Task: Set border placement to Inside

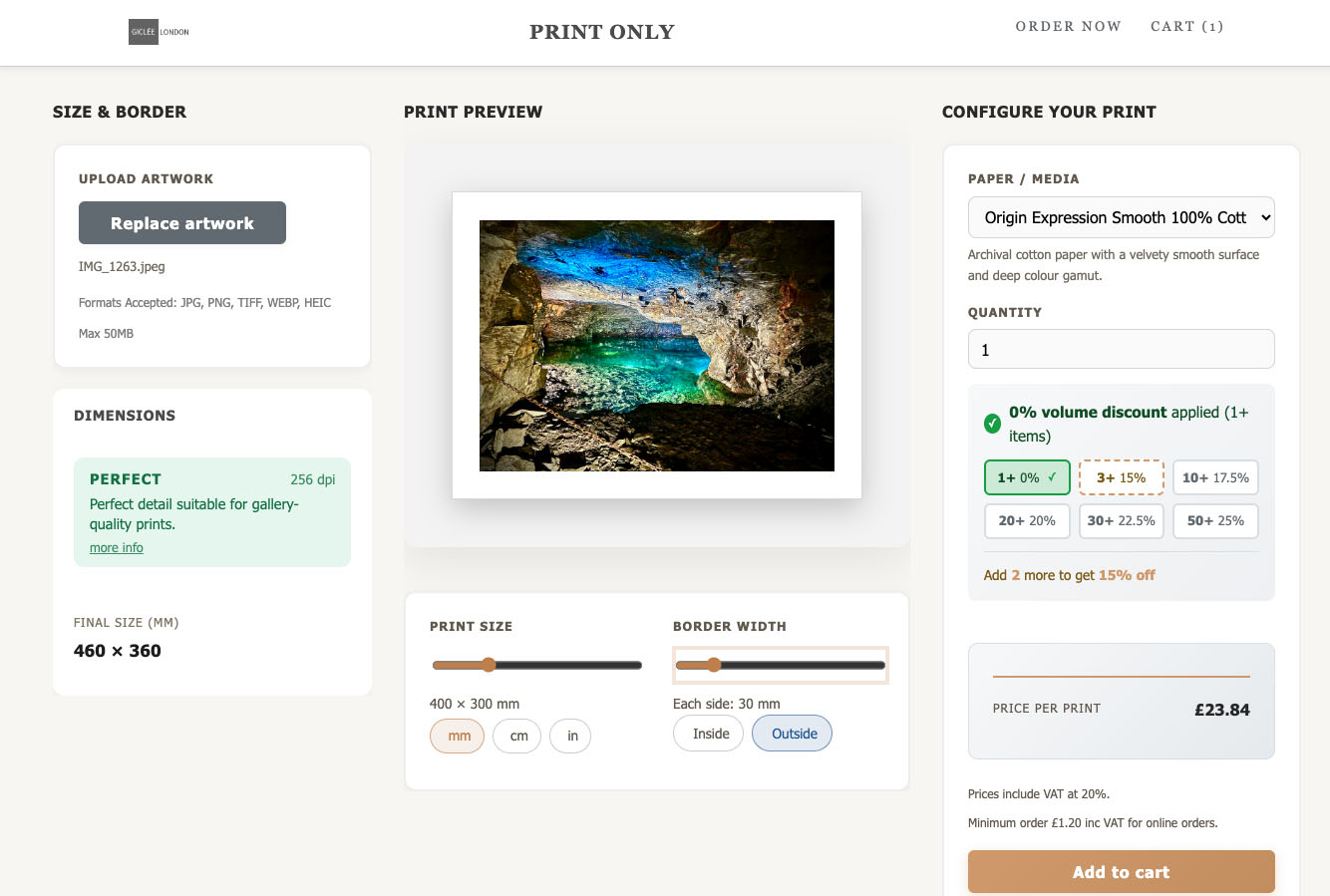Action: click(710, 734)
